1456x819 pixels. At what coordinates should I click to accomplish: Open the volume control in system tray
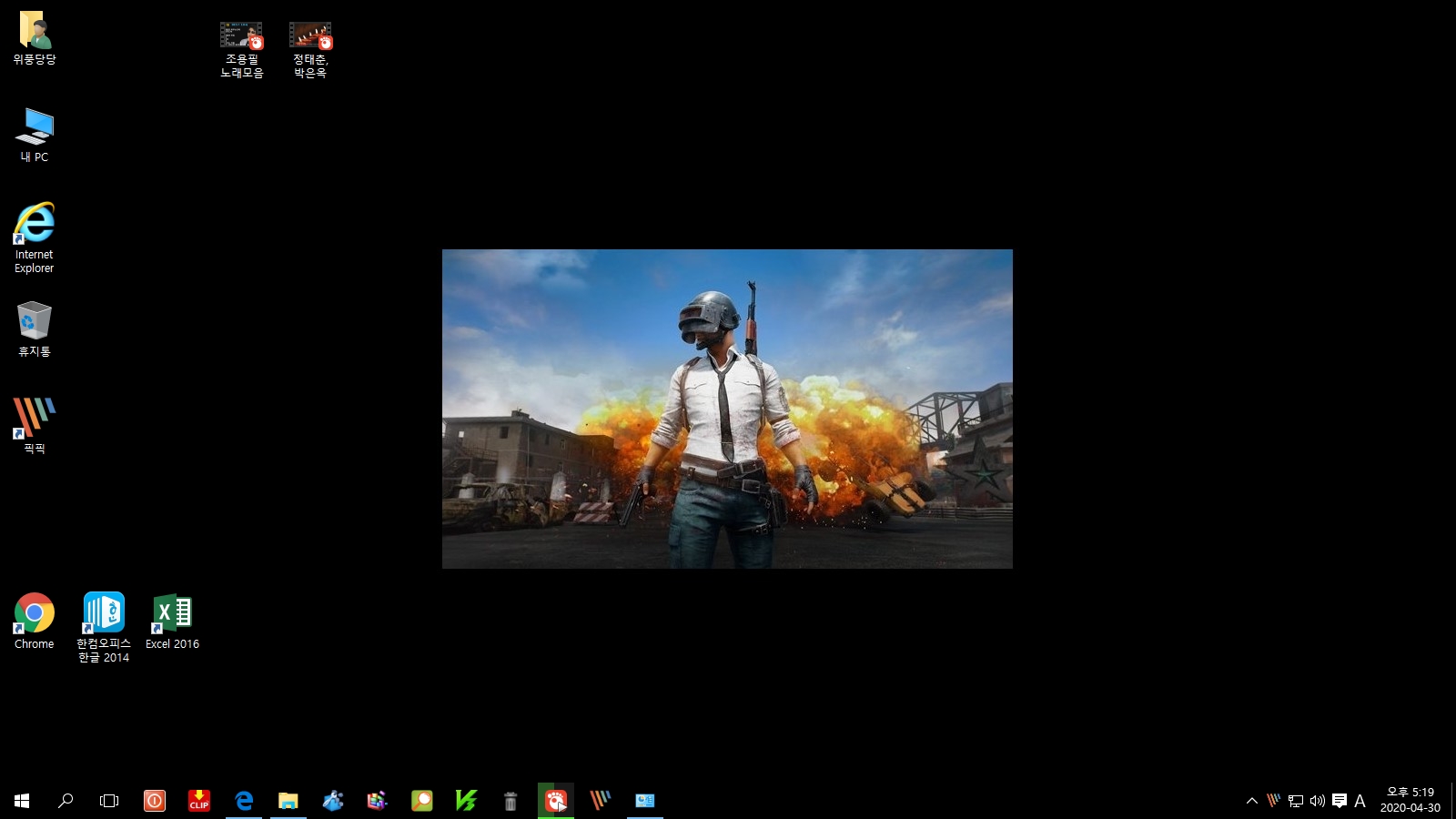click(x=1318, y=801)
